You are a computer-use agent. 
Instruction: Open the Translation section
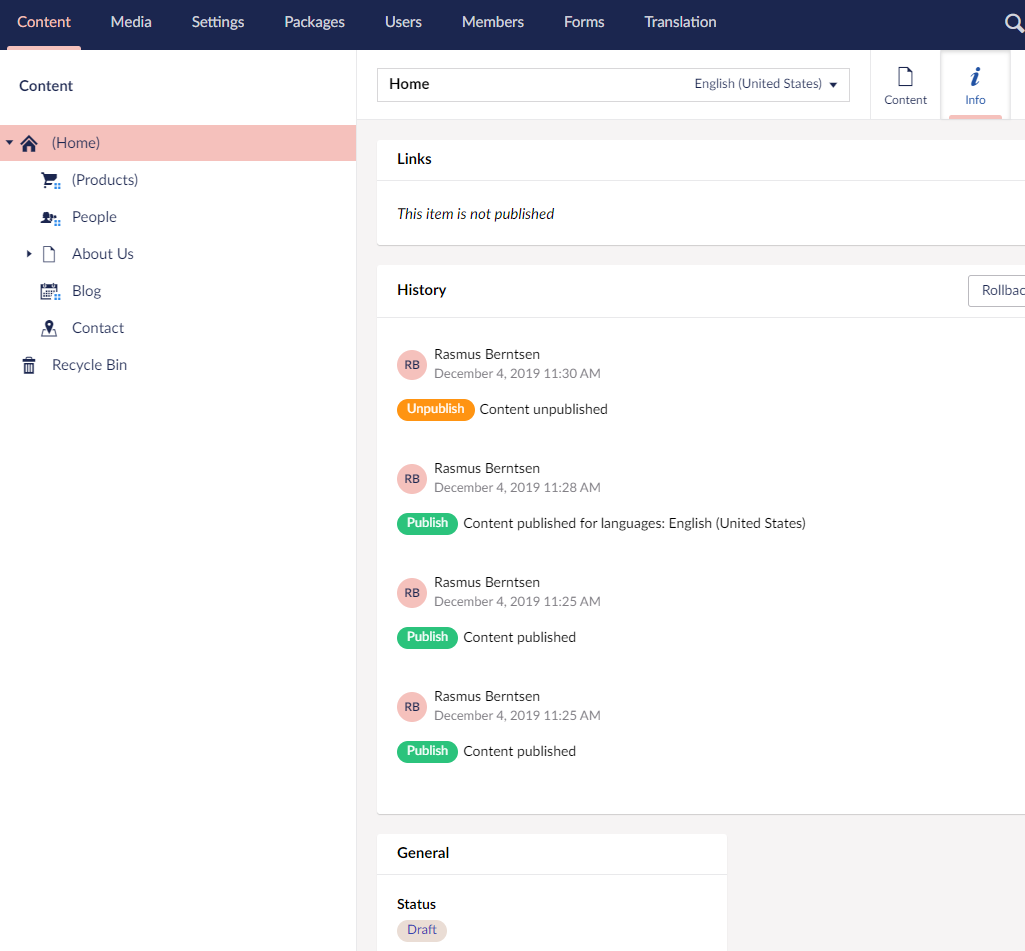(x=681, y=22)
